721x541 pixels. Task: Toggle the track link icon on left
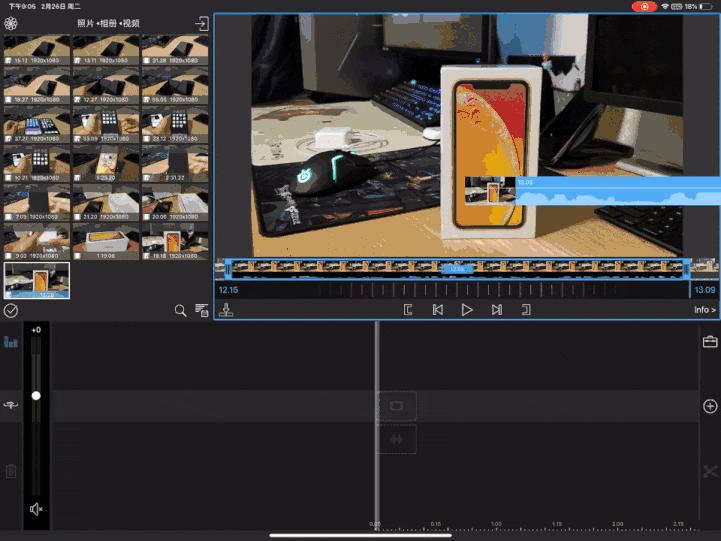(x=11, y=405)
